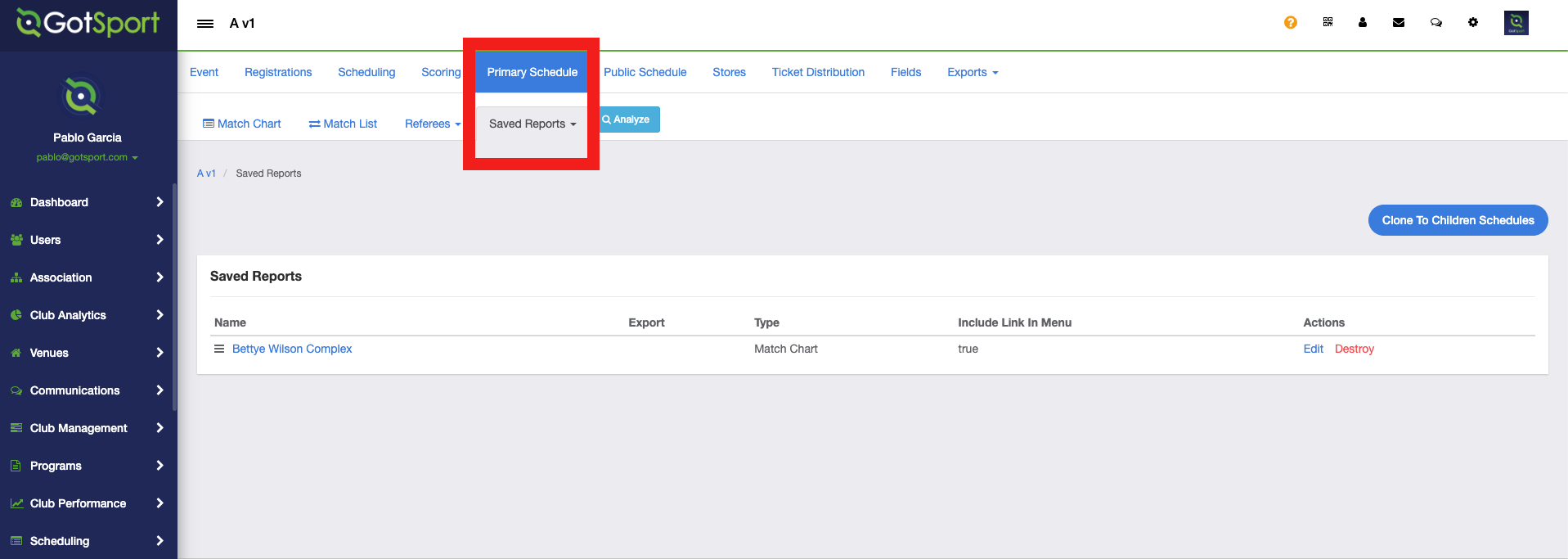Open the Bettye Wilson Complex report link

point(292,349)
